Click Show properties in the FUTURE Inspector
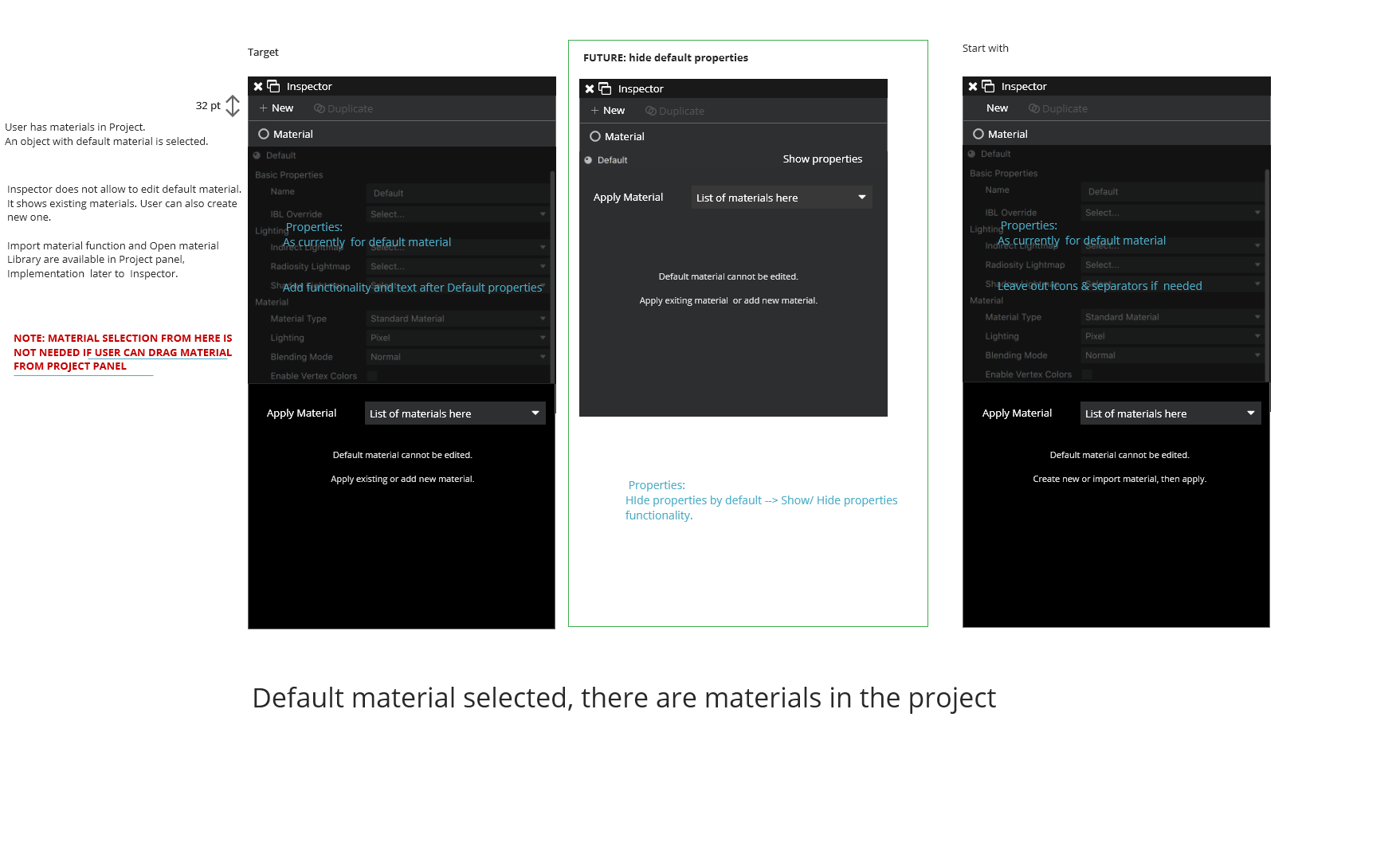The width and height of the screenshot is (1400, 858). 822,159
